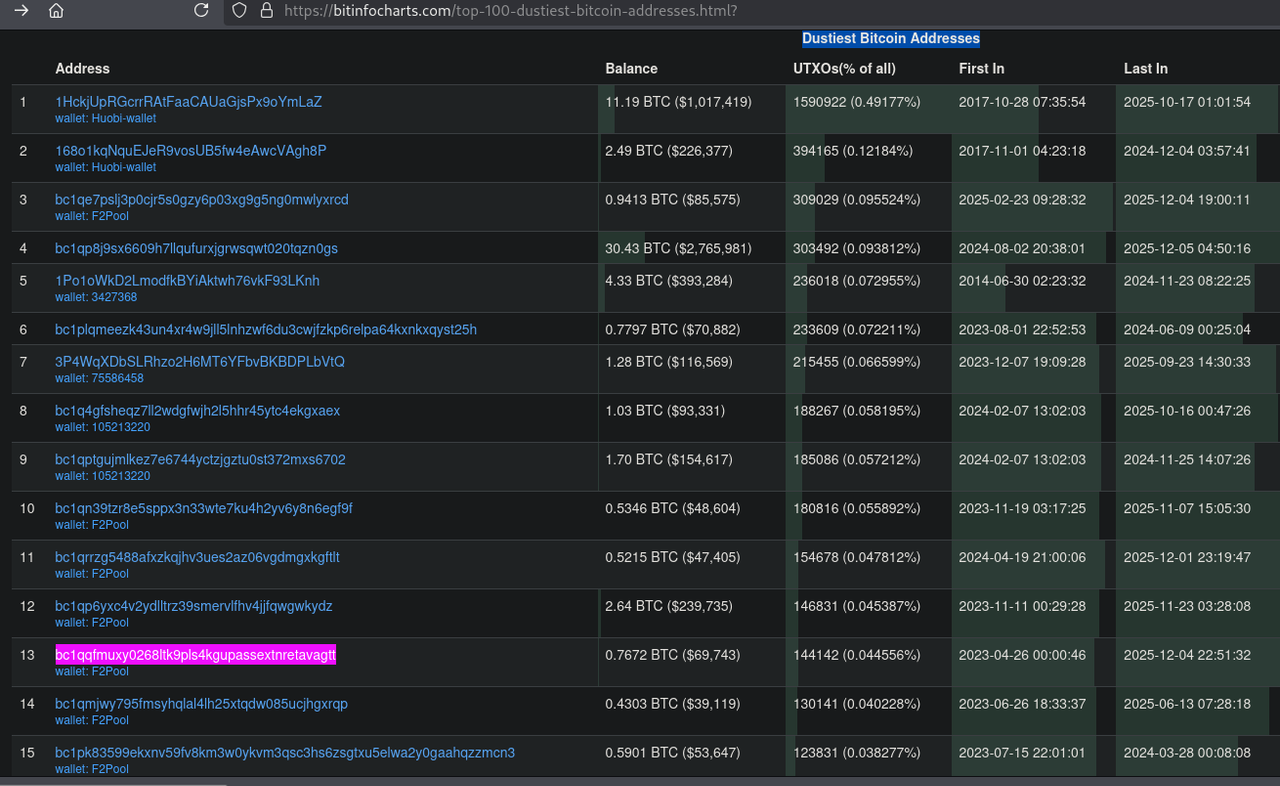
Task: Open F2Pool wallet link under rank 3
Action: pos(92,216)
